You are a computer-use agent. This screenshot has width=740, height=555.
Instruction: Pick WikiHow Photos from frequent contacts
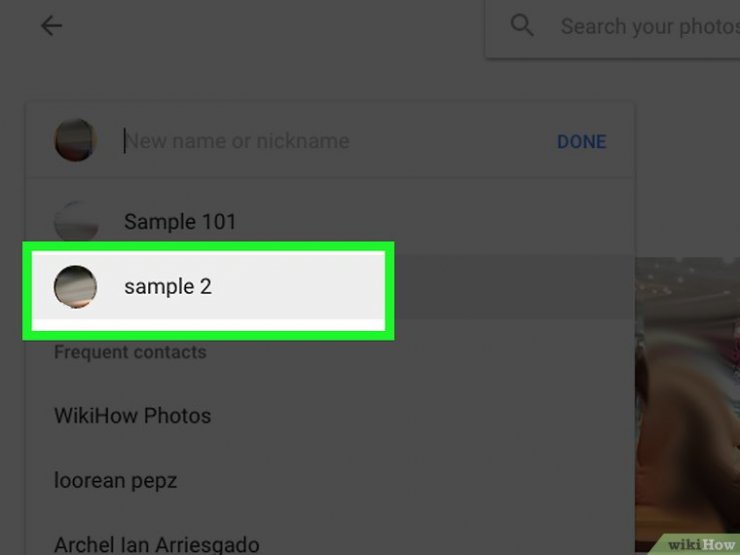(x=133, y=416)
